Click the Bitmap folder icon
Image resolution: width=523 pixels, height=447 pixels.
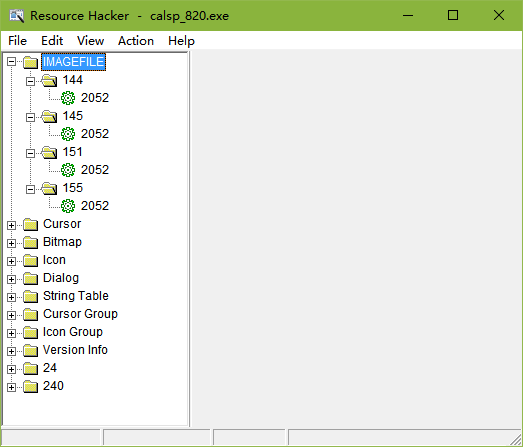click(x=30, y=243)
